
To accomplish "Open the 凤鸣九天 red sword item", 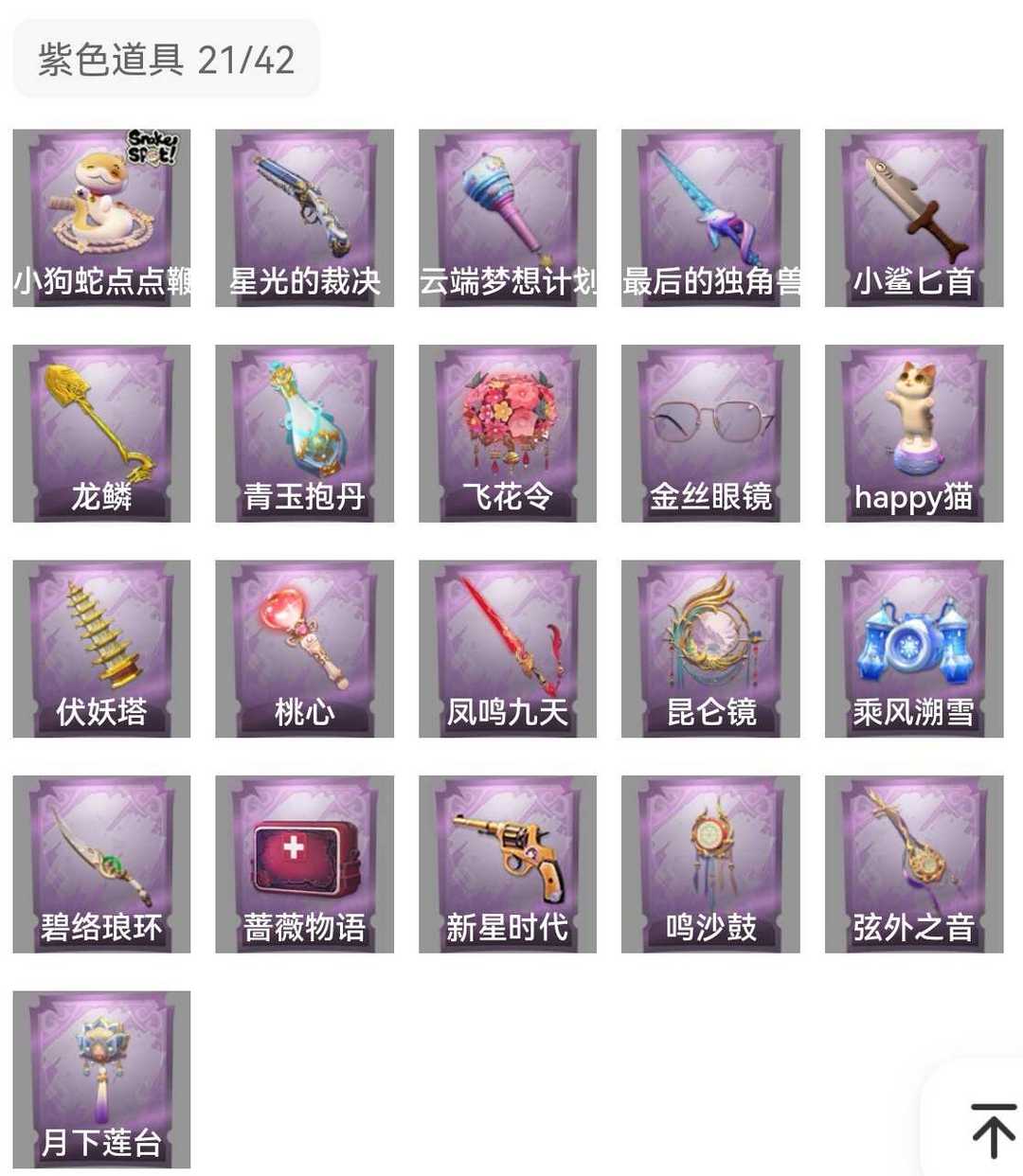I will [x=508, y=649].
